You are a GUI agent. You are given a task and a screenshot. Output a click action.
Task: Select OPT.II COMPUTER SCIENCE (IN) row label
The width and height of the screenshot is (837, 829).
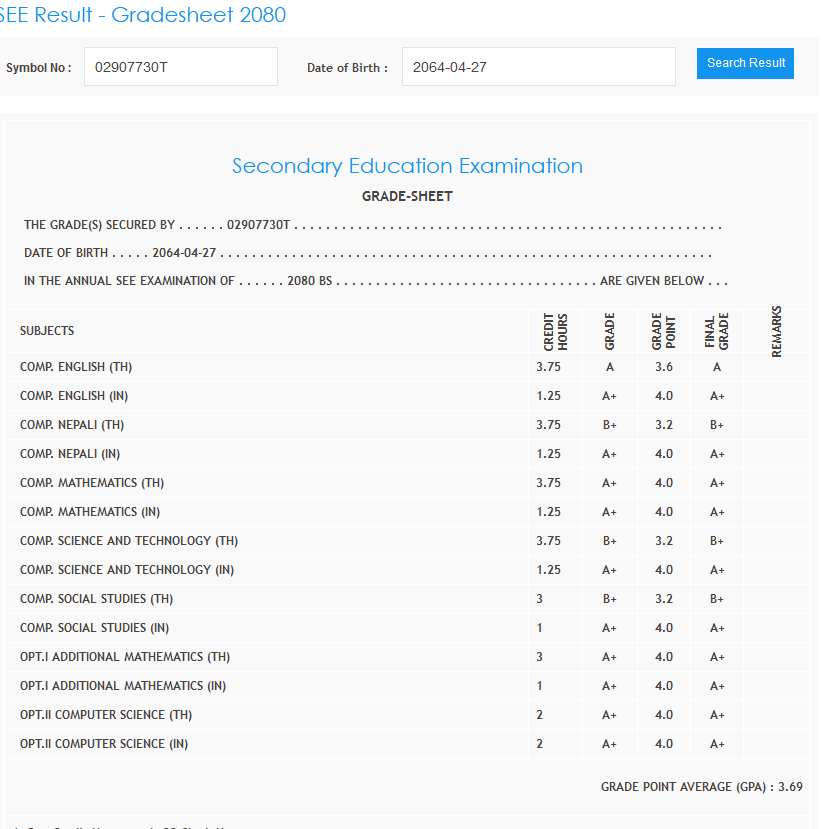coord(104,744)
